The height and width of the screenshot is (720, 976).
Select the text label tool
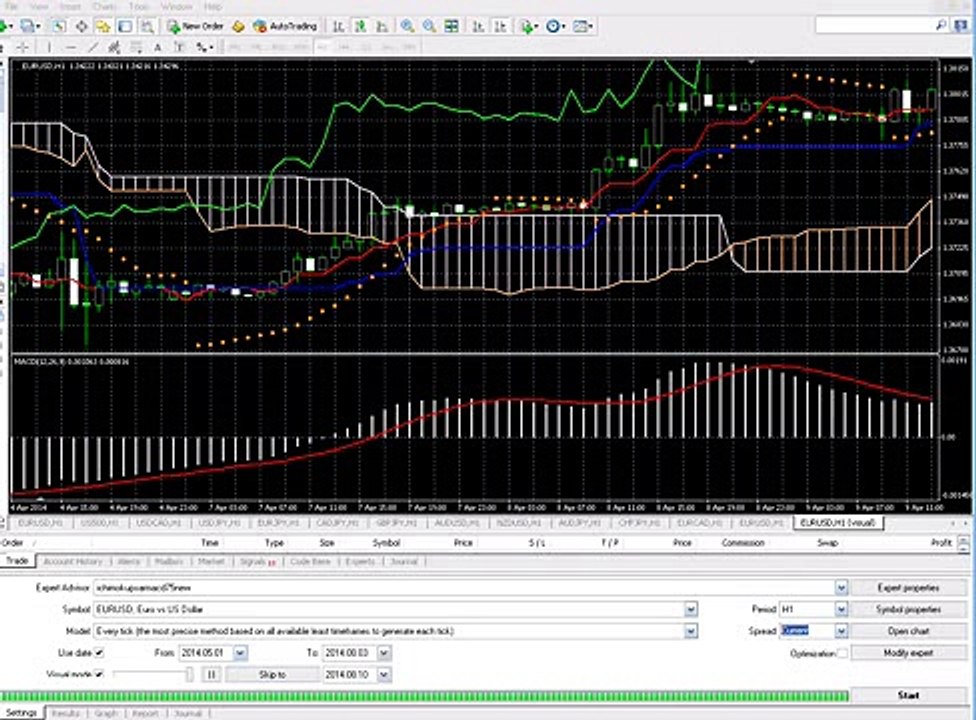[179, 47]
